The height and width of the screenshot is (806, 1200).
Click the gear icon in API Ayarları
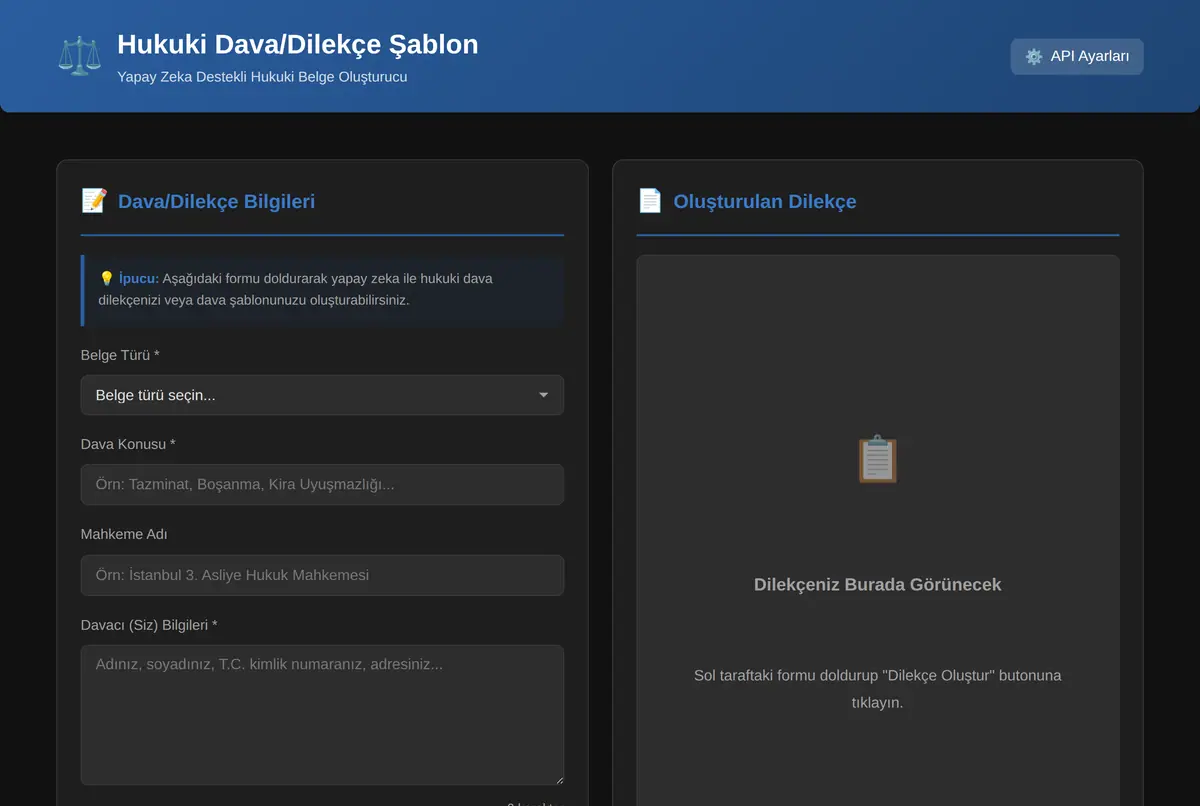point(1034,57)
